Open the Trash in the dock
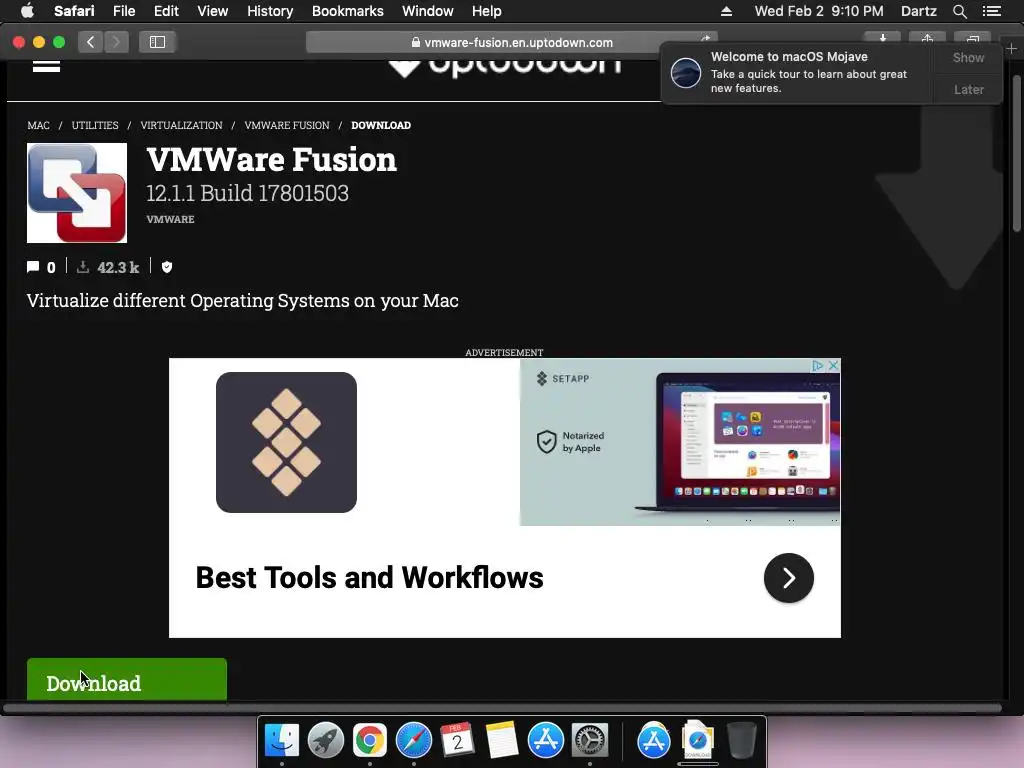 [742, 740]
